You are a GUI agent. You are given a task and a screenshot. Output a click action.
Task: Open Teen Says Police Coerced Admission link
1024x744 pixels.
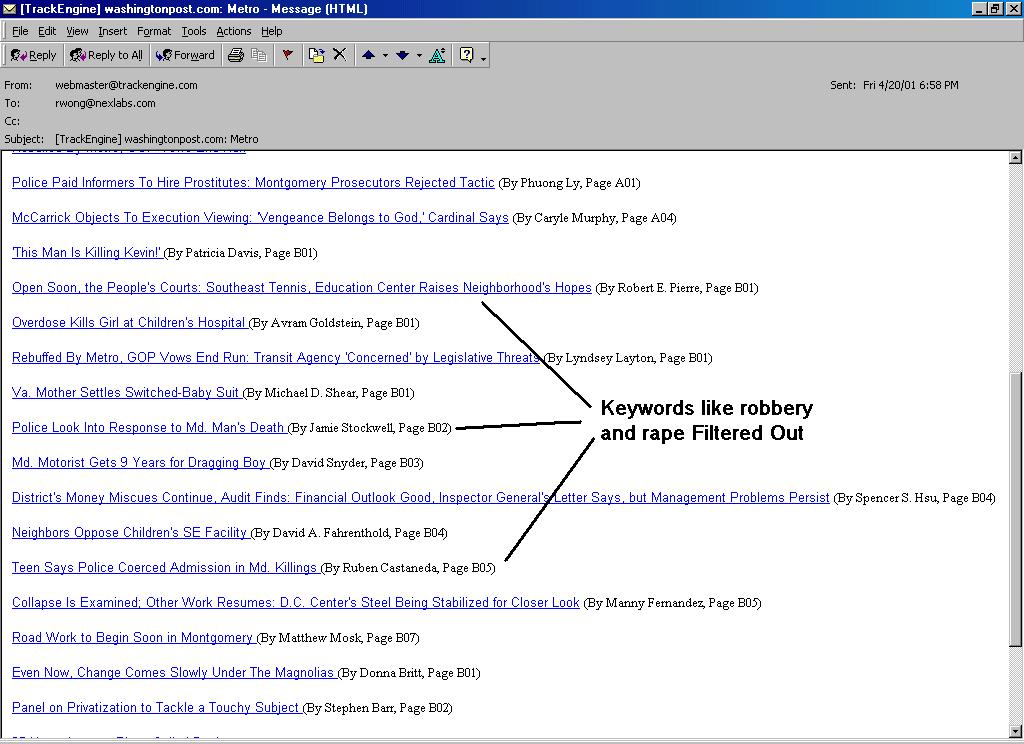pos(165,567)
